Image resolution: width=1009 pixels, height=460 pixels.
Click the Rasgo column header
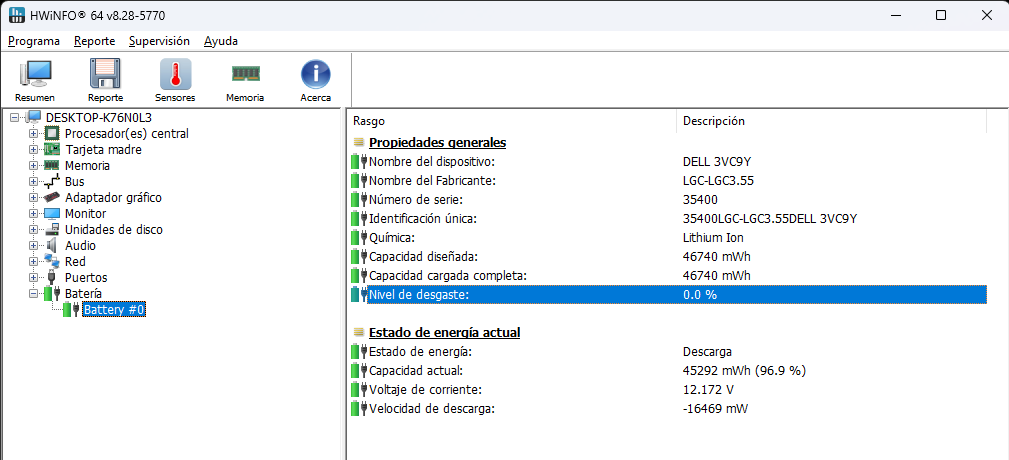[510, 121]
